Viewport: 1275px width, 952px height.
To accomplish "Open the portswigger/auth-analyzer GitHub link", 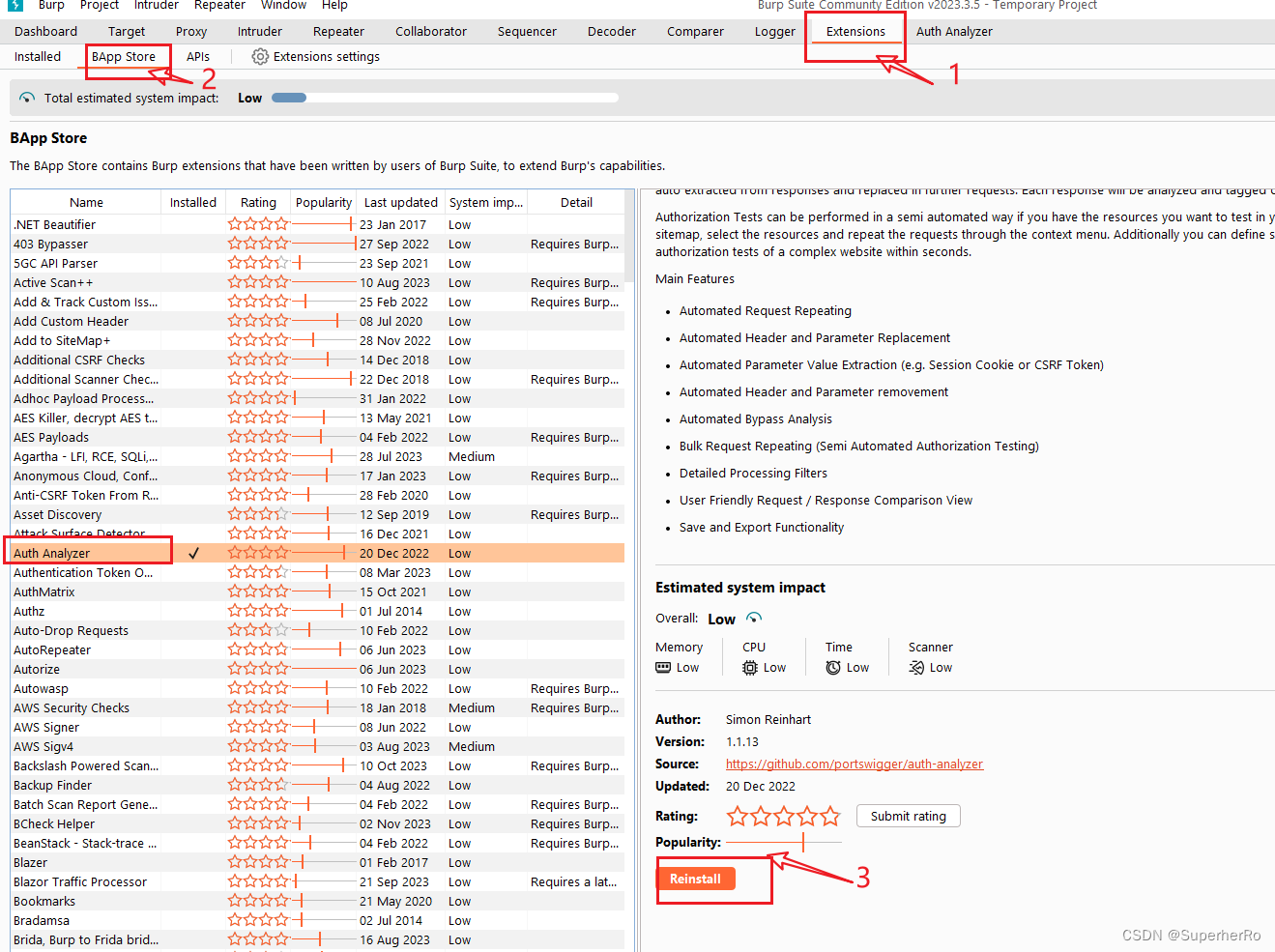I will point(855,764).
